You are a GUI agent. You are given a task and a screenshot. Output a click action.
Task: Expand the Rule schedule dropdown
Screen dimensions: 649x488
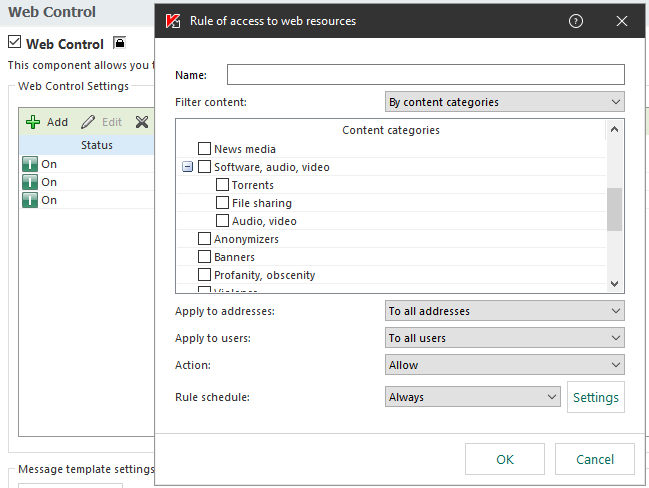click(x=472, y=397)
